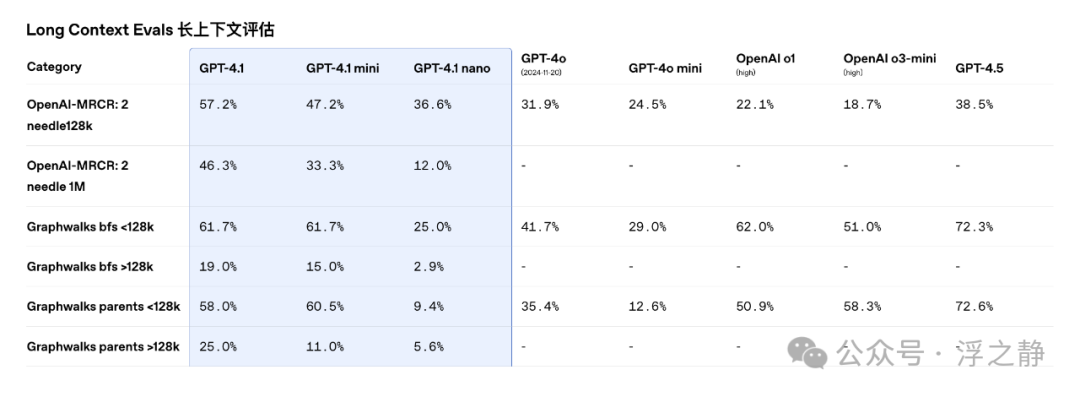Select the GPT-4.1 column header
This screenshot has width=1080, height=397.
point(222,68)
